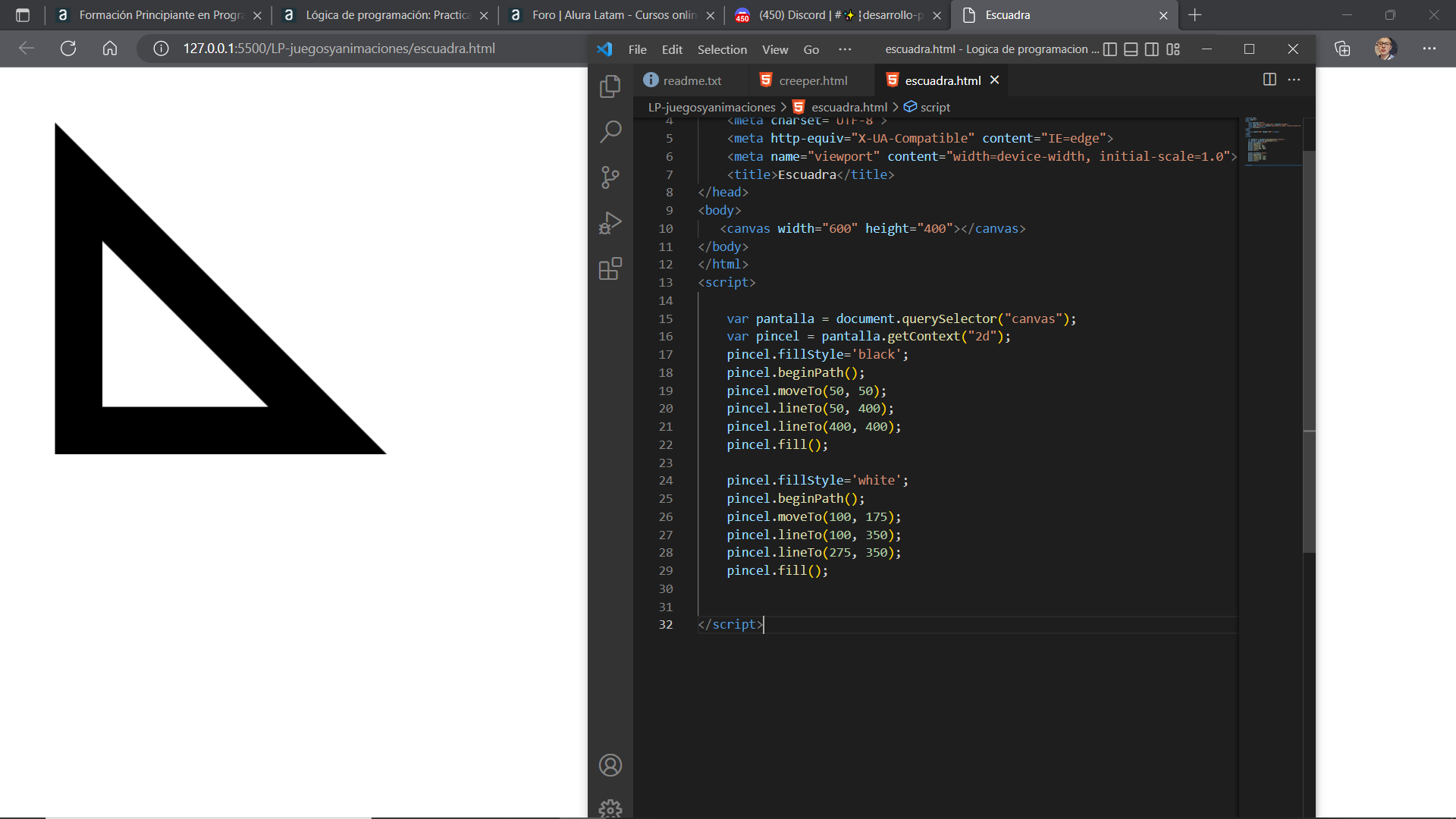
Task: Close the Foro Alura Latam tab
Action: point(710,15)
